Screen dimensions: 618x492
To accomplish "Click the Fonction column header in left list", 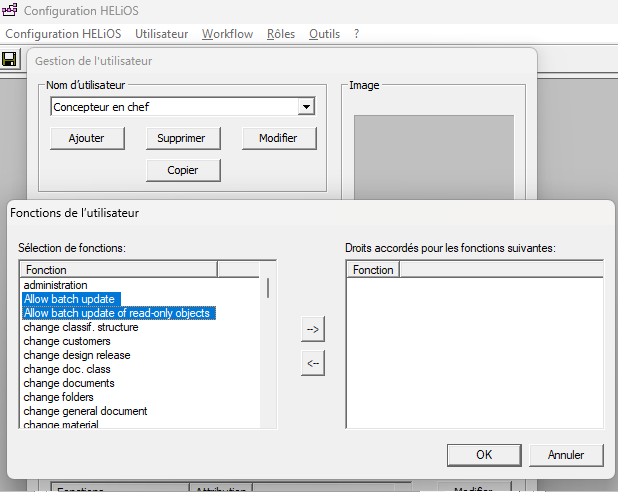I will 119,270.
